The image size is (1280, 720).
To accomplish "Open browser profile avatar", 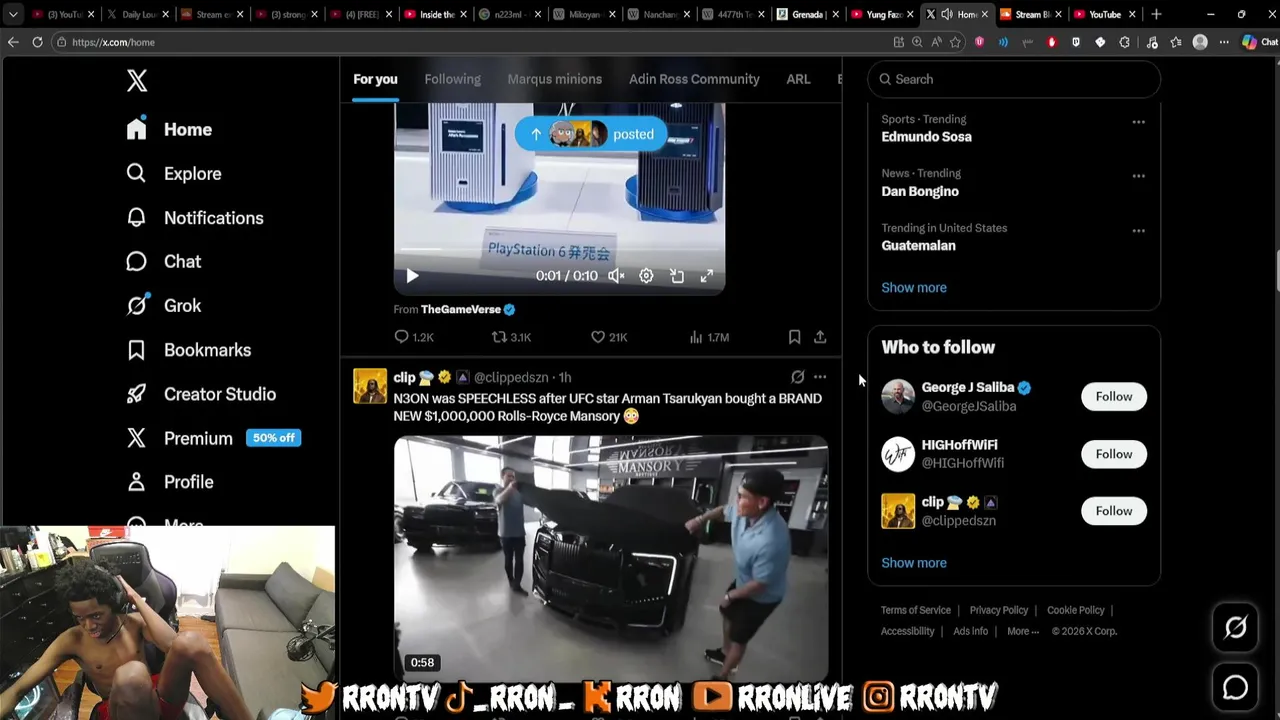I will point(1200,42).
